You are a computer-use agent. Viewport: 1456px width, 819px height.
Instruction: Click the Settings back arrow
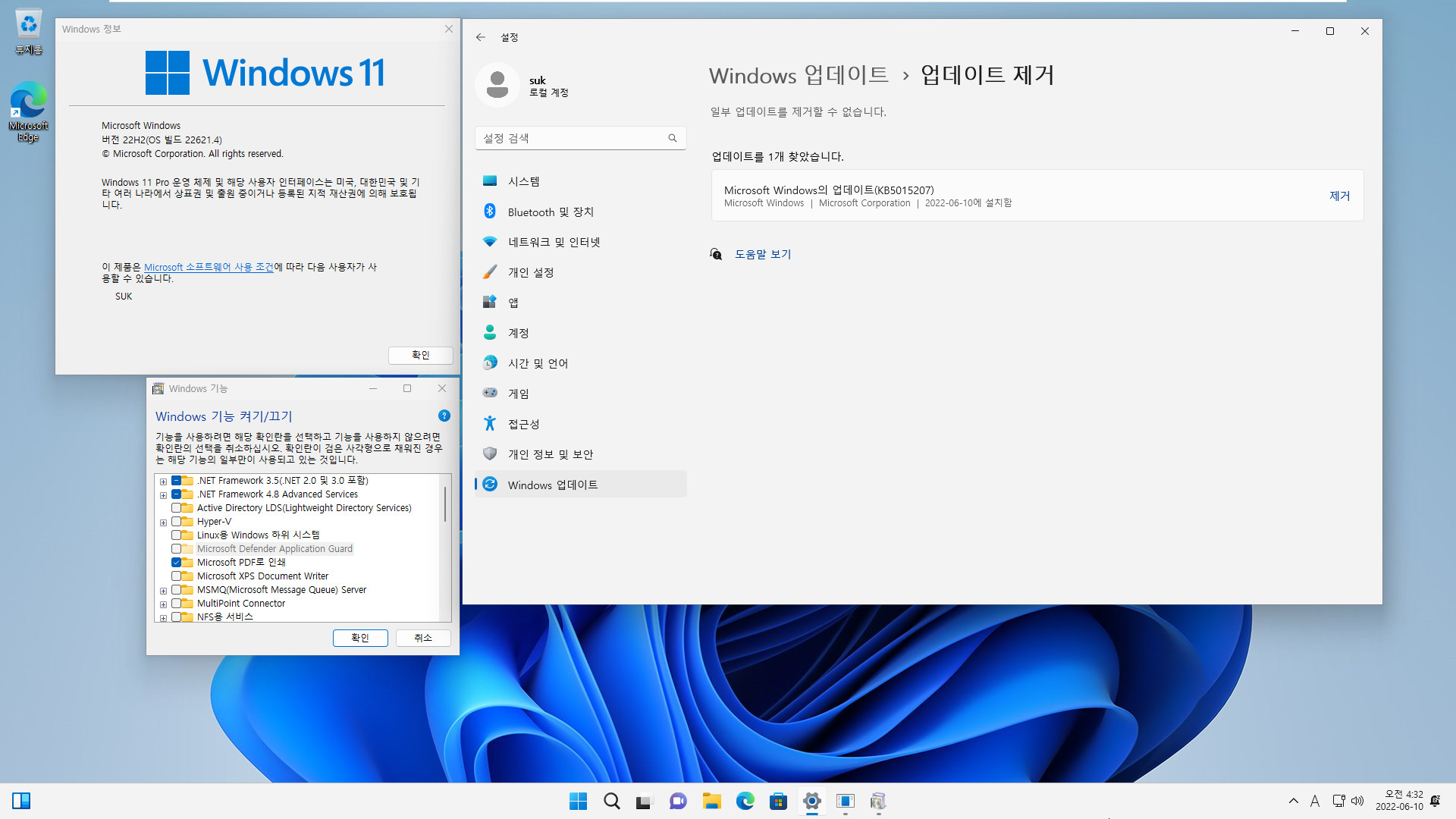coord(480,37)
